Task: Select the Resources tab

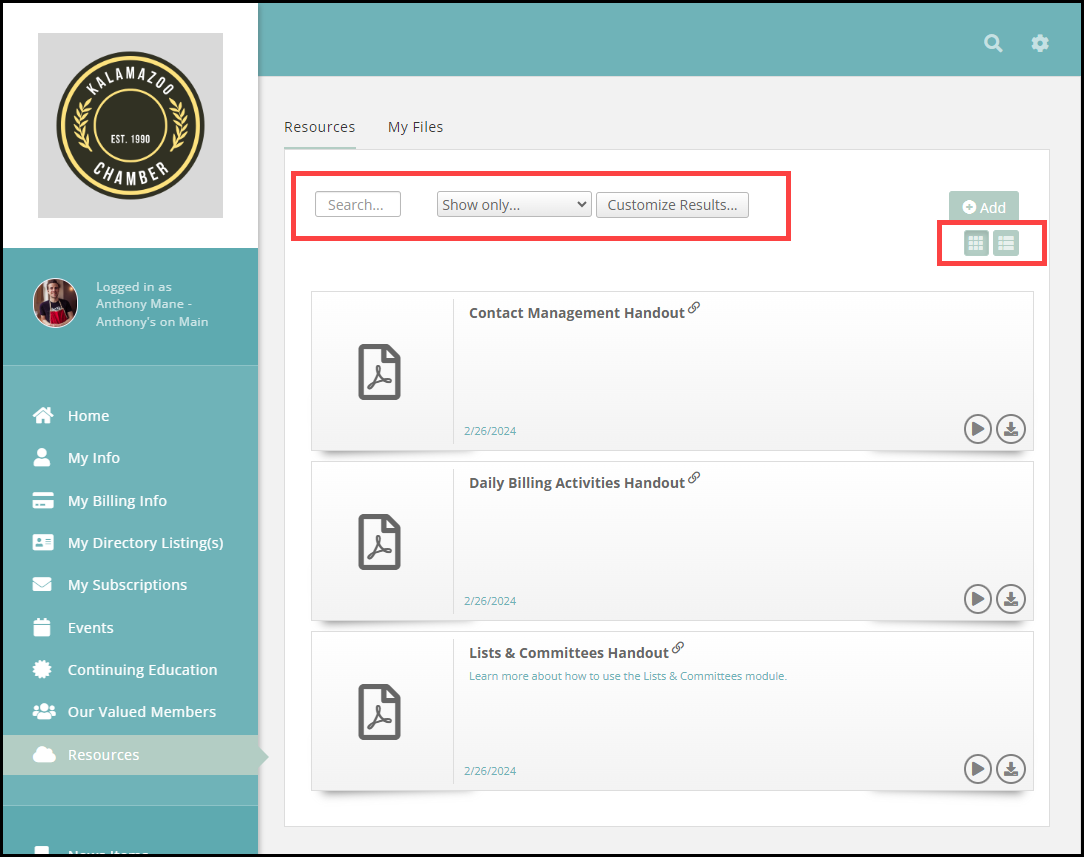Action: click(x=319, y=127)
